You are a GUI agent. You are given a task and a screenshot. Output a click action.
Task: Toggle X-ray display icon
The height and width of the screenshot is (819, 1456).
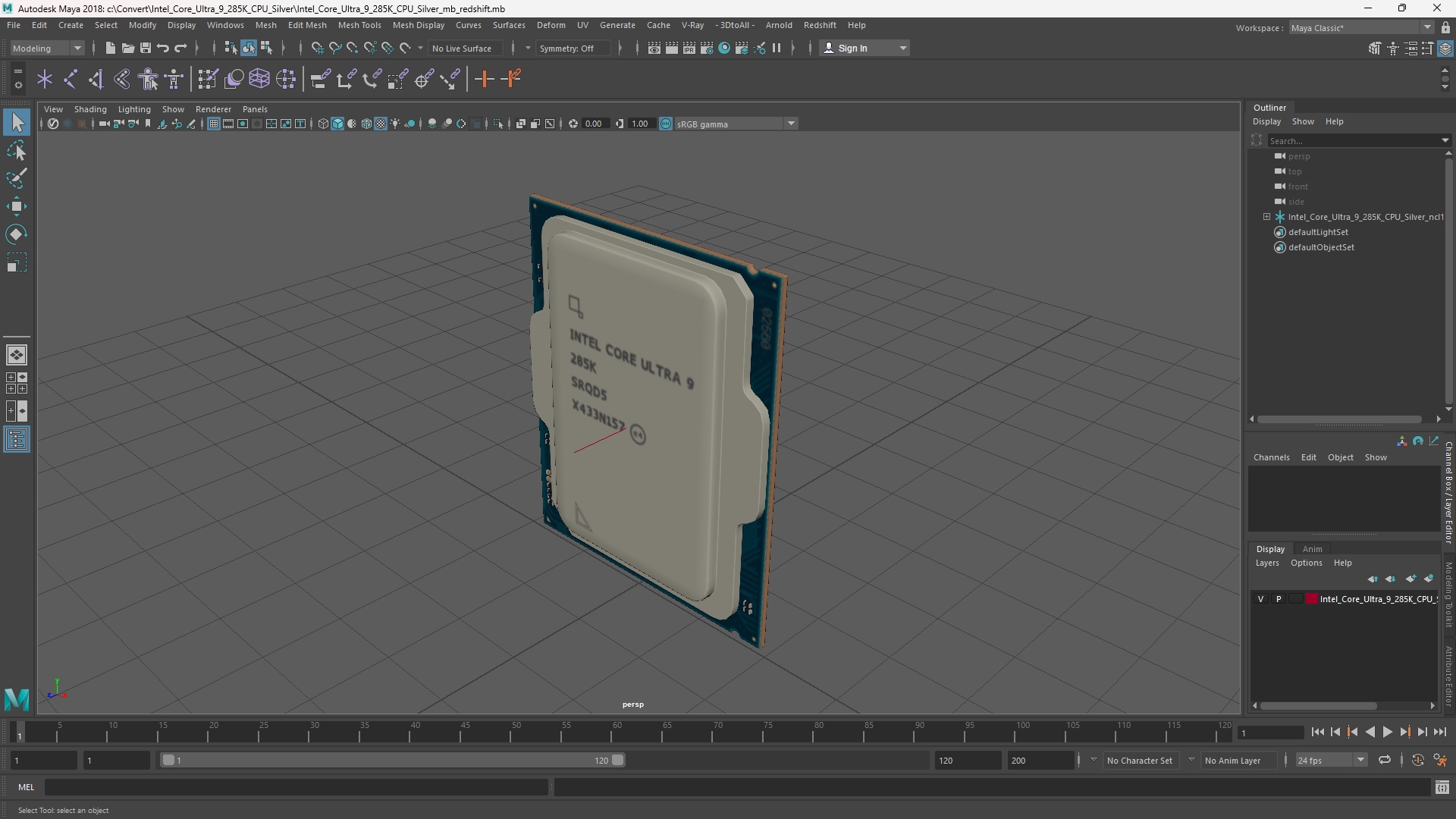pyautogui.click(x=521, y=124)
